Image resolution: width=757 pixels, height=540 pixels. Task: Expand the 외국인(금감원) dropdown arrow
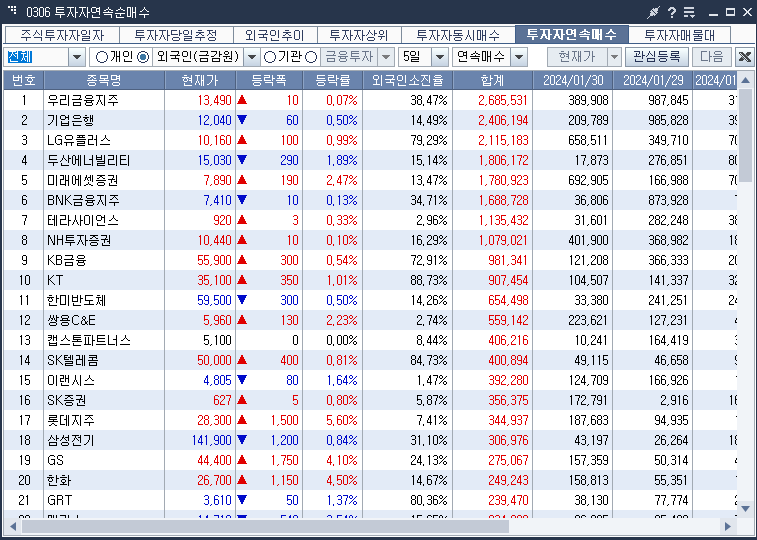coord(252,57)
